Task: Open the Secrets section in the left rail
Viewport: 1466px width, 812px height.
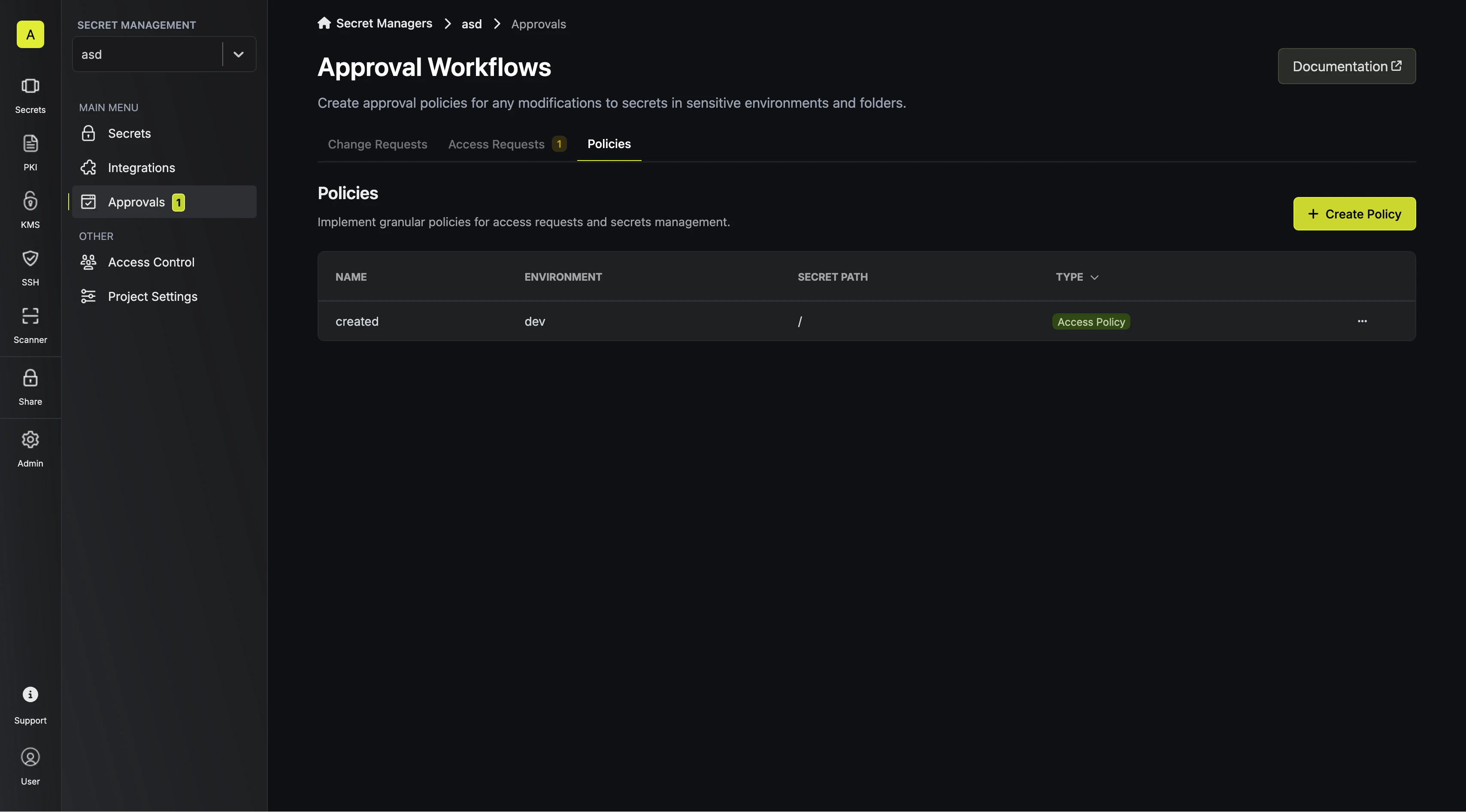Action: tap(30, 96)
